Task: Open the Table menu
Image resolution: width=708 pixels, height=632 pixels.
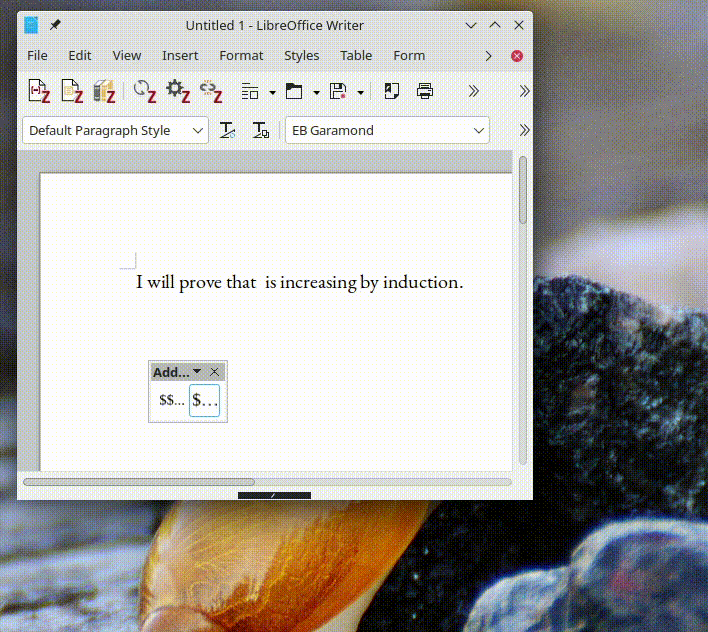Action: (x=356, y=56)
